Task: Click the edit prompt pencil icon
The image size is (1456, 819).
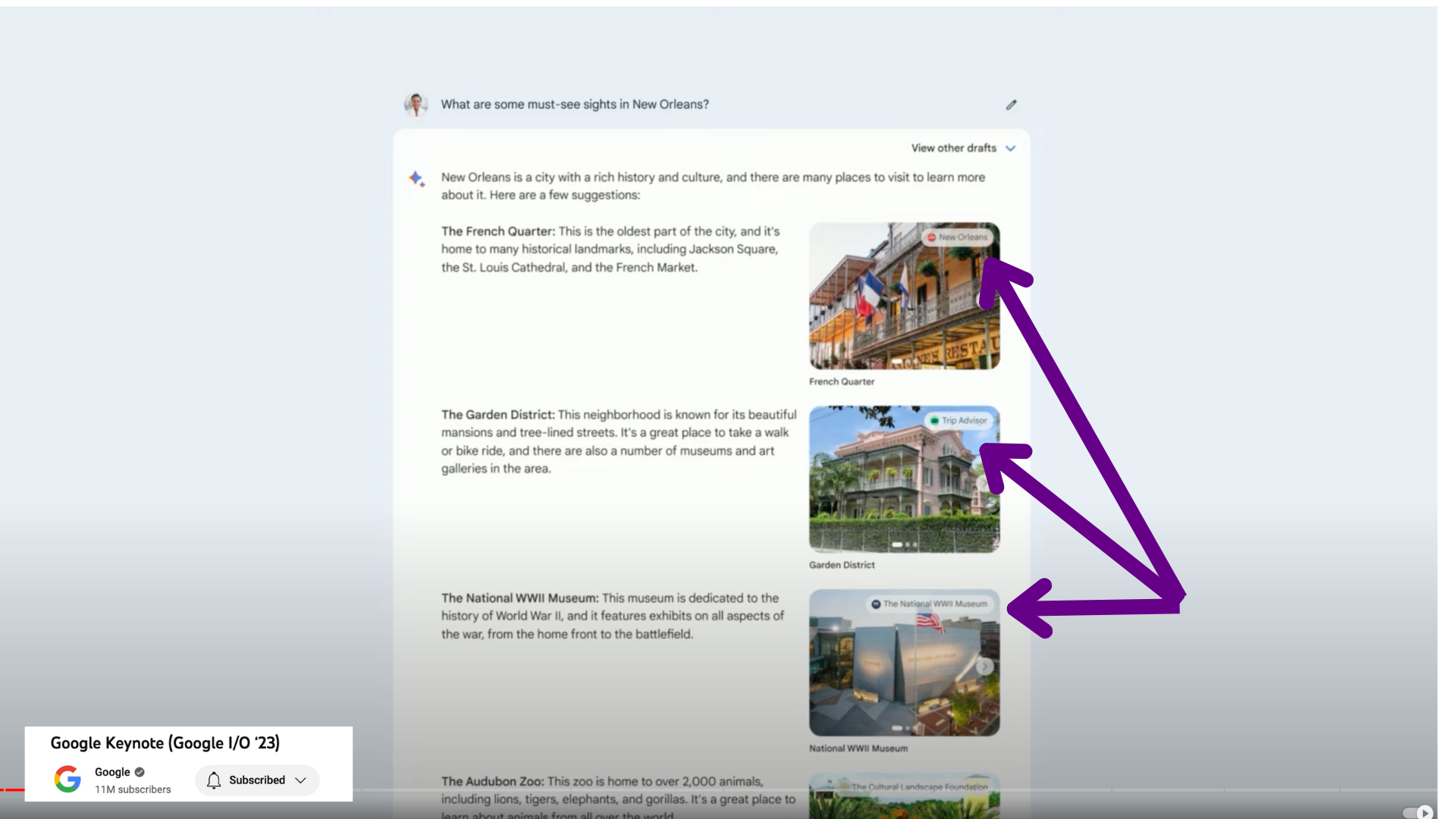Action: pos(1011,105)
